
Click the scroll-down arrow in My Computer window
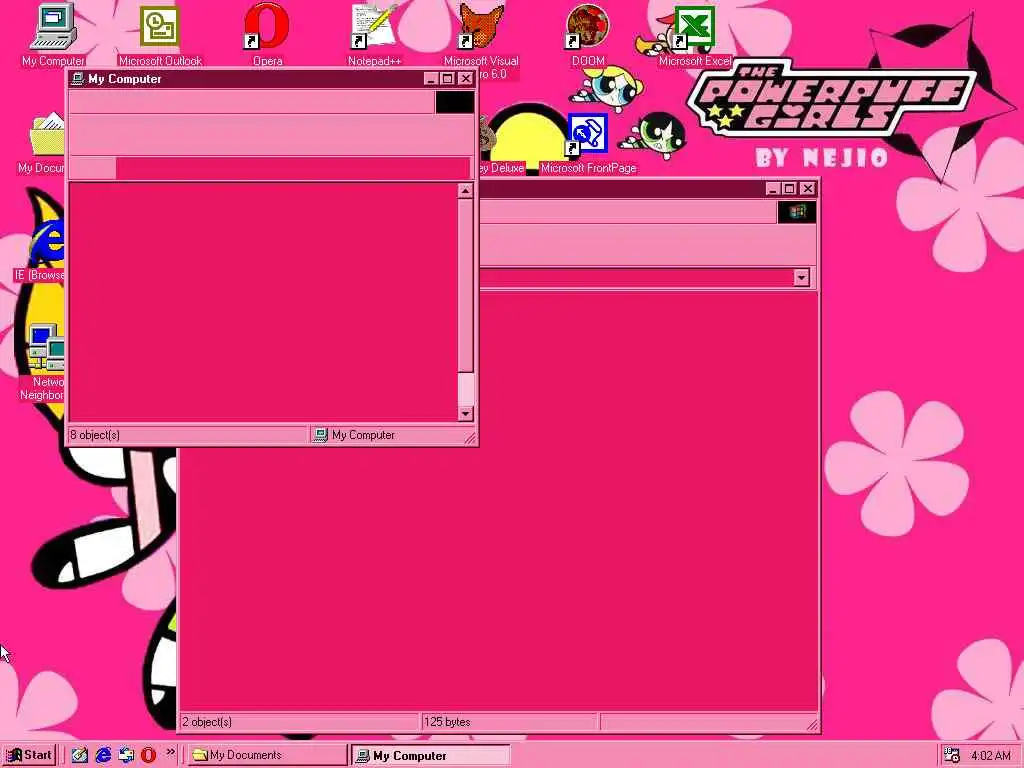pos(465,413)
